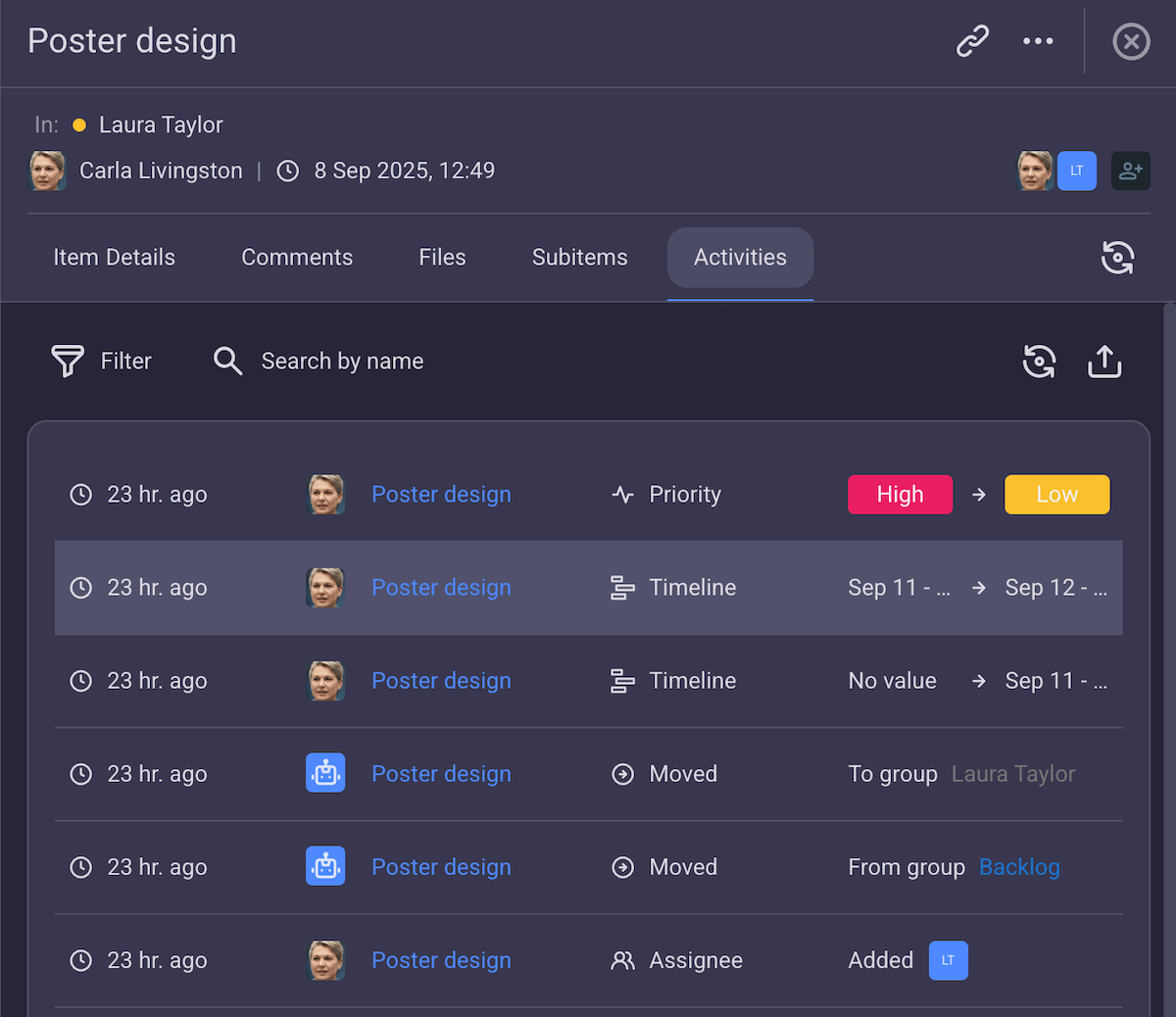Screen dimensions: 1176x1017
Task: Click the Filter funnel icon
Action: pyautogui.click(x=67, y=361)
